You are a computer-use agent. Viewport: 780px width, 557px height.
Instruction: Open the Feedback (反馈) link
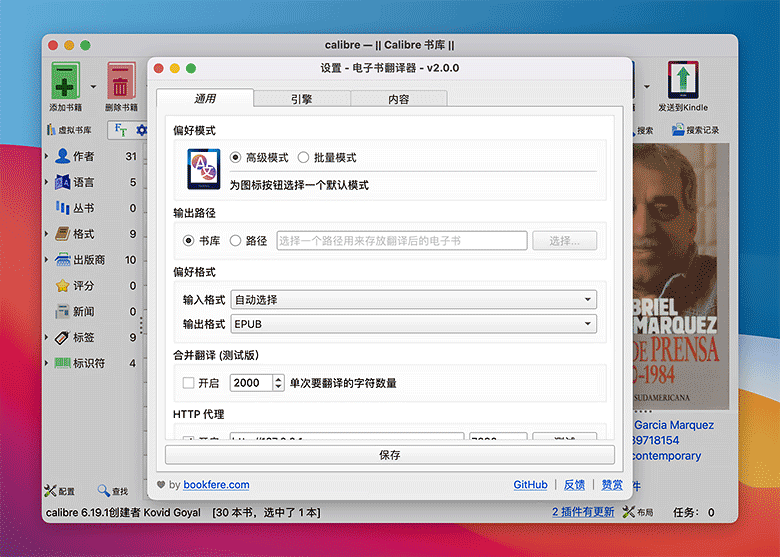(x=574, y=485)
